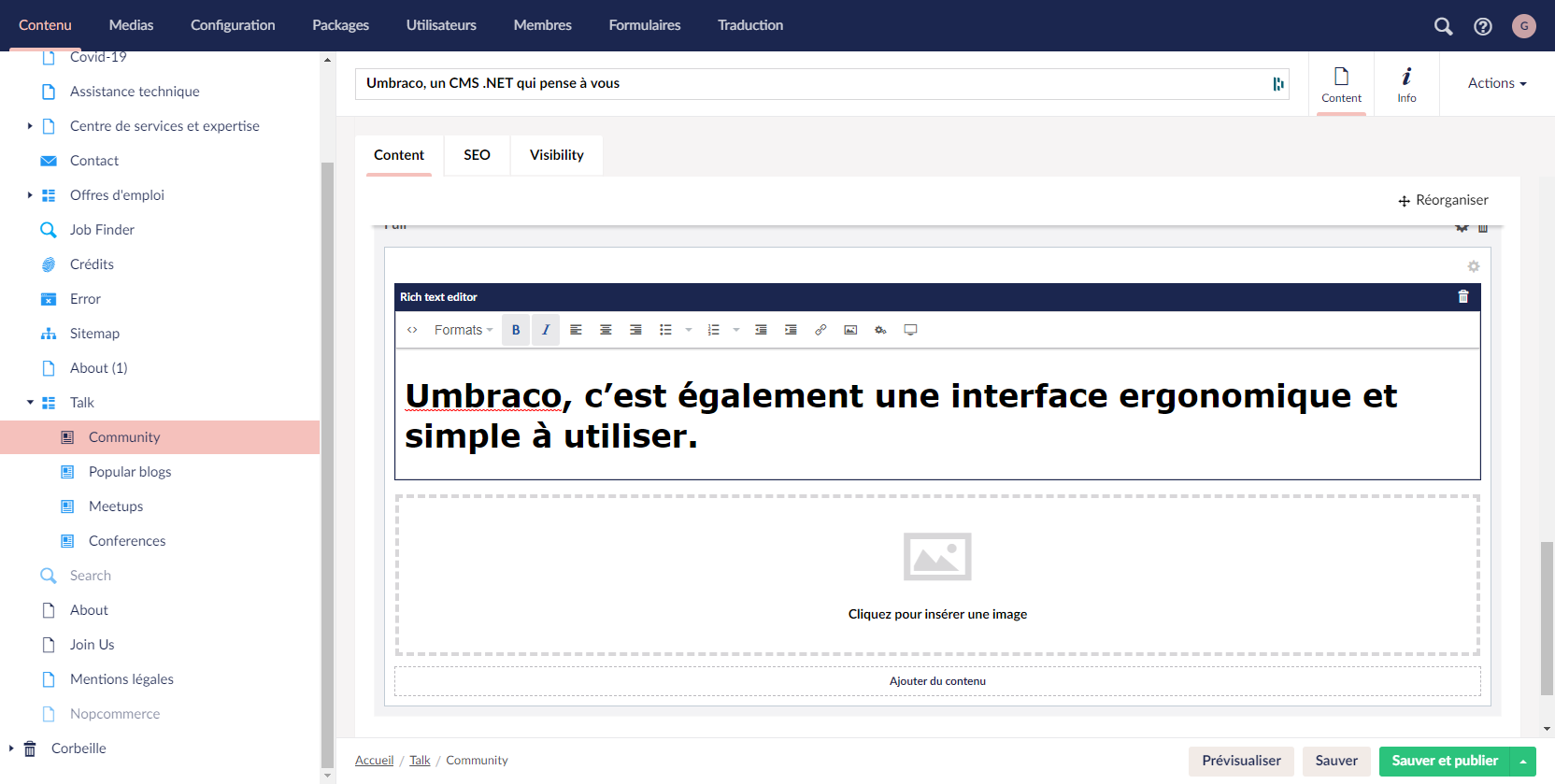Screen dimensions: 1555x784
Task: Click Réorganiser to reorder grid
Action: tap(1443, 200)
